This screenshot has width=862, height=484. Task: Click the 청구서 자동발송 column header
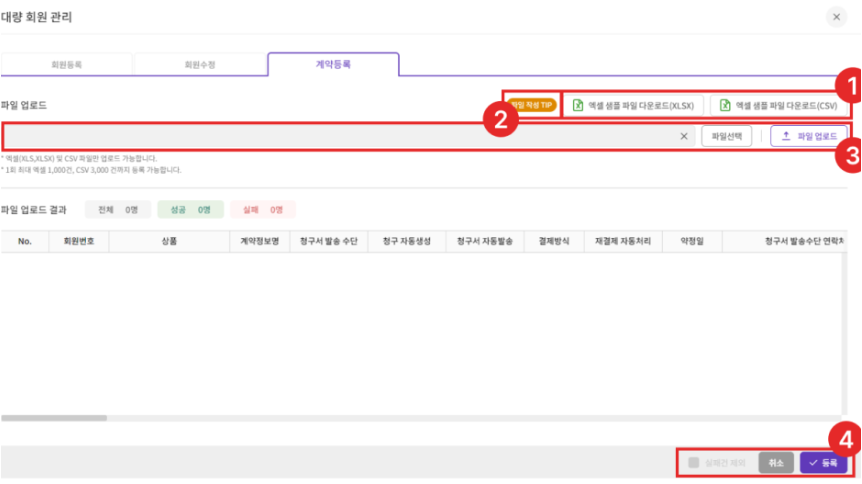(484, 241)
